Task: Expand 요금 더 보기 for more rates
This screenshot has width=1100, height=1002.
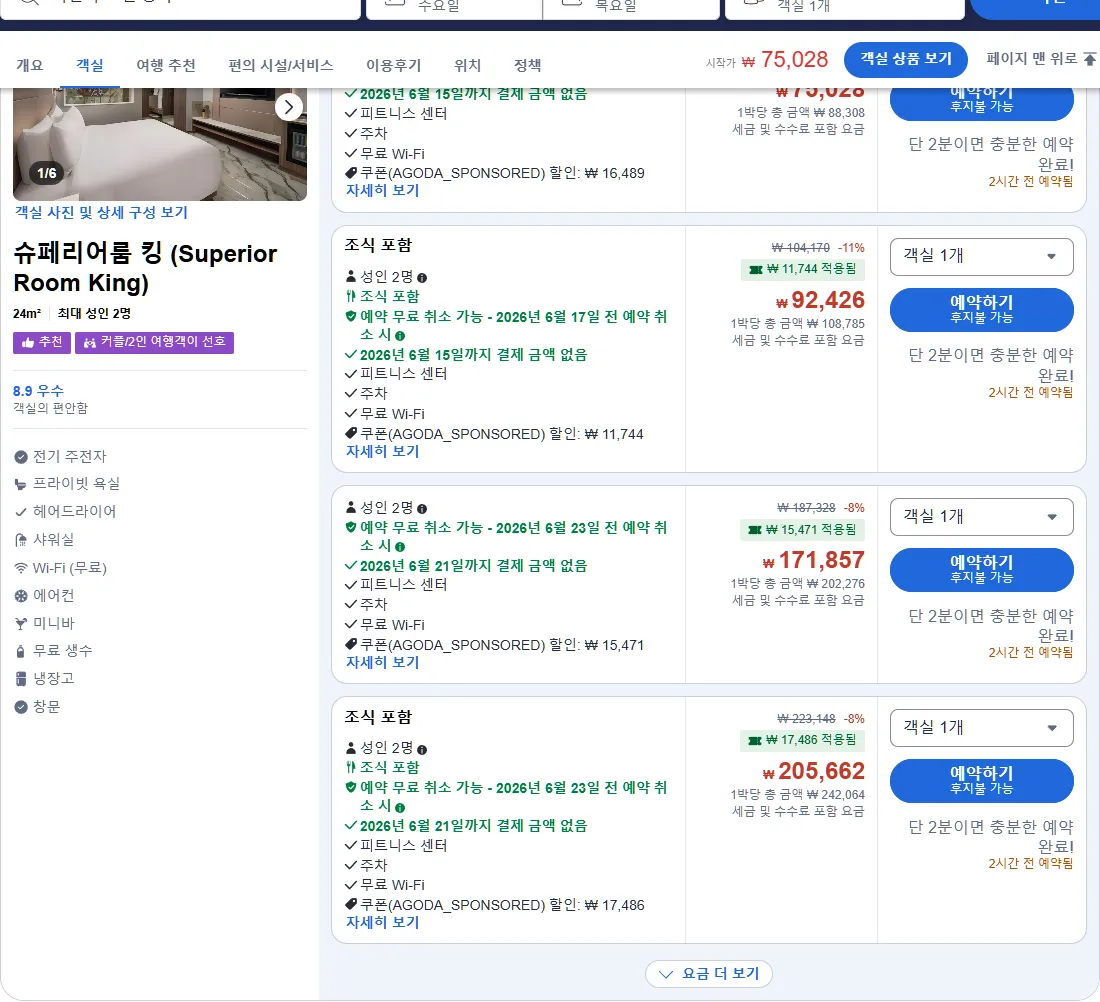Action: point(709,974)
